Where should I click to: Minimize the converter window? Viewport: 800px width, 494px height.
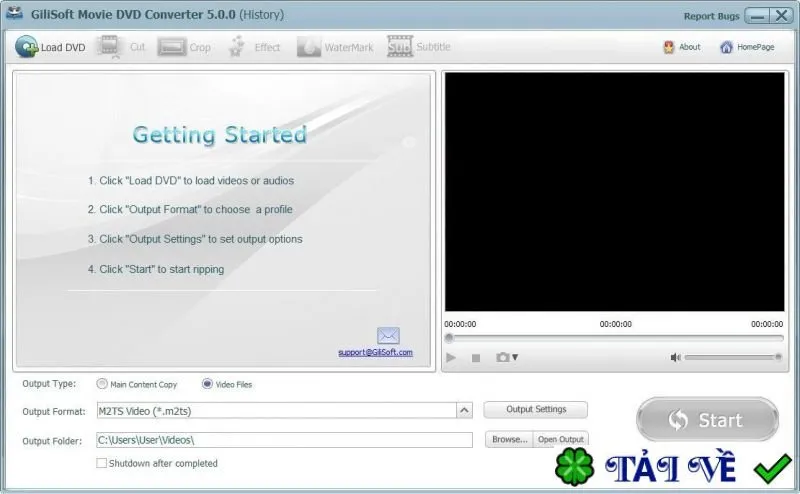[x=757, y=16]
